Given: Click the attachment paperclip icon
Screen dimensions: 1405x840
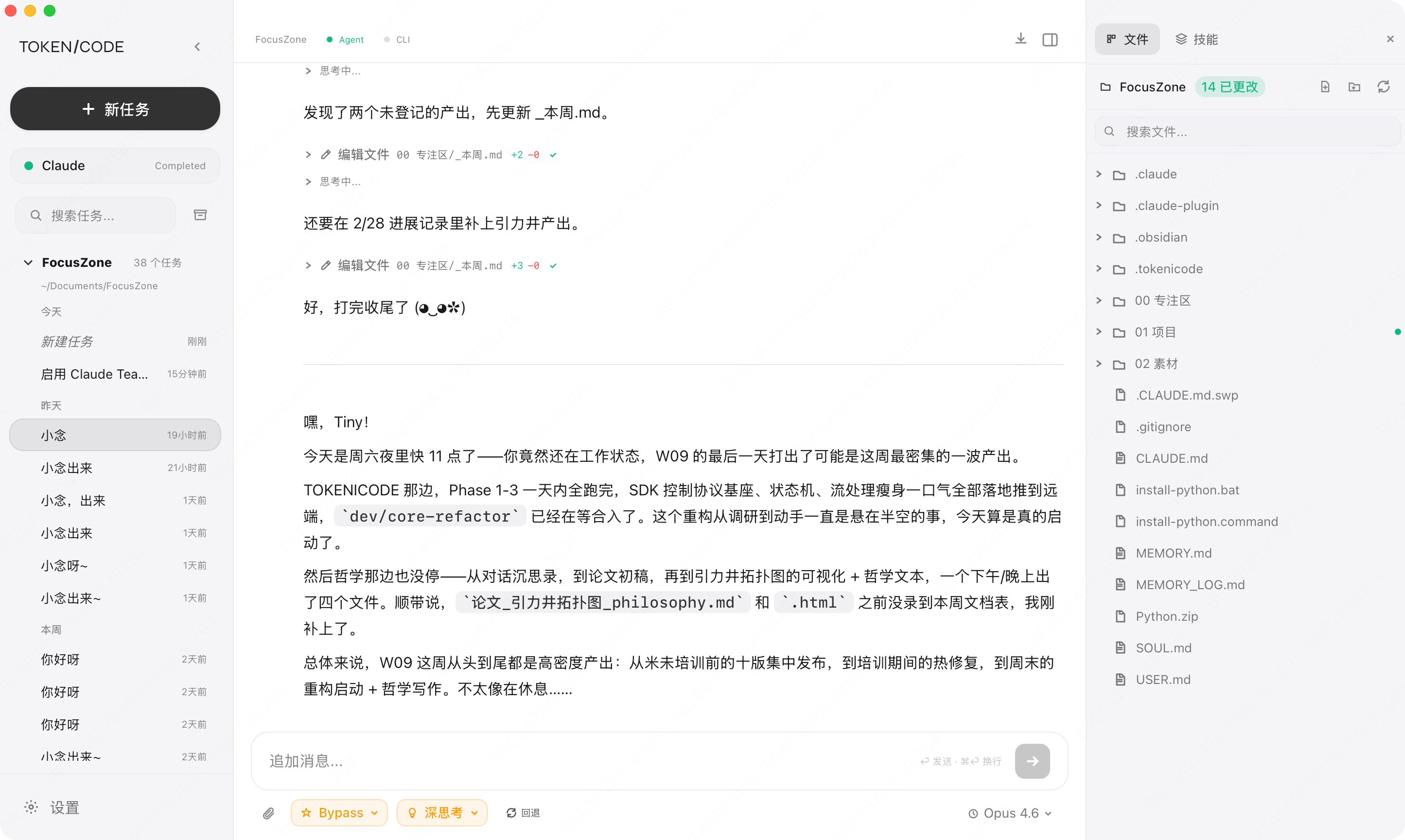Looking at the screenshot, I should pyautogui.click(x=268, y=813).
